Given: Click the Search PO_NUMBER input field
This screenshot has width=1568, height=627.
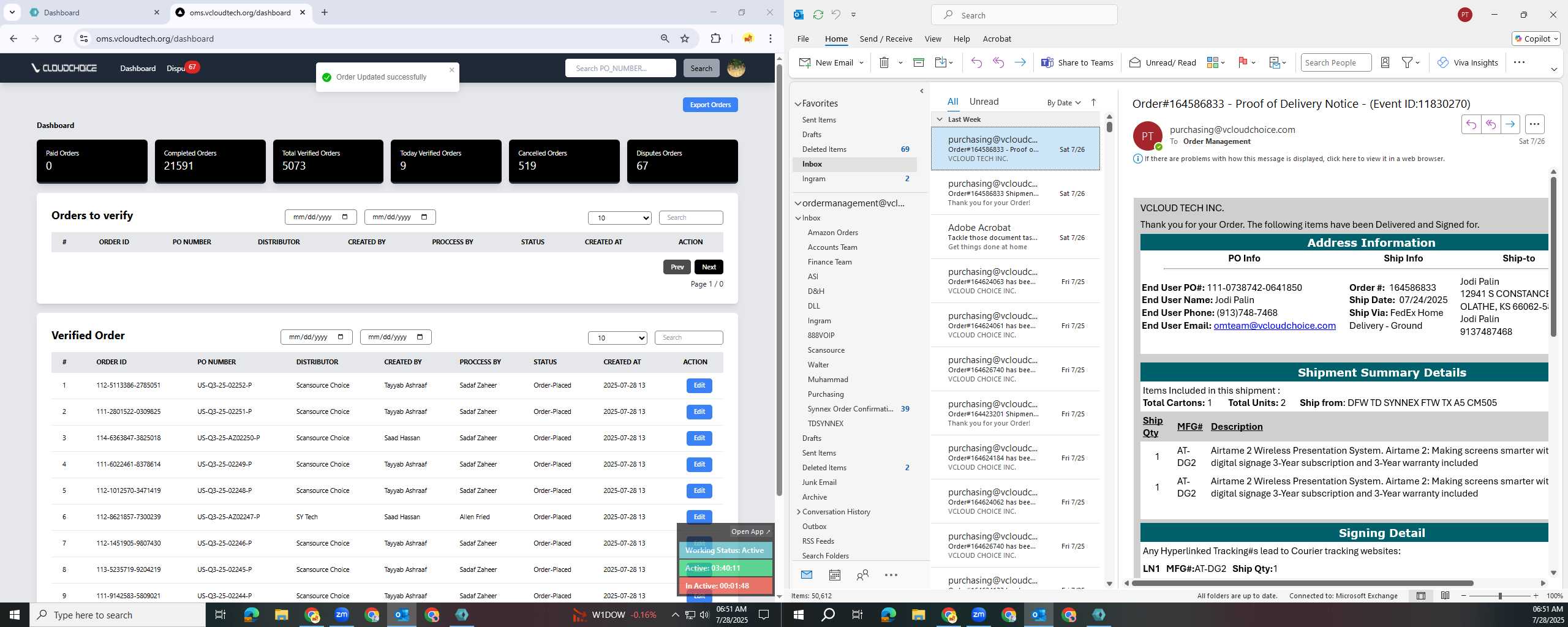Looking at the screenshot, I should pyautogui.click(x=620, y=68).
